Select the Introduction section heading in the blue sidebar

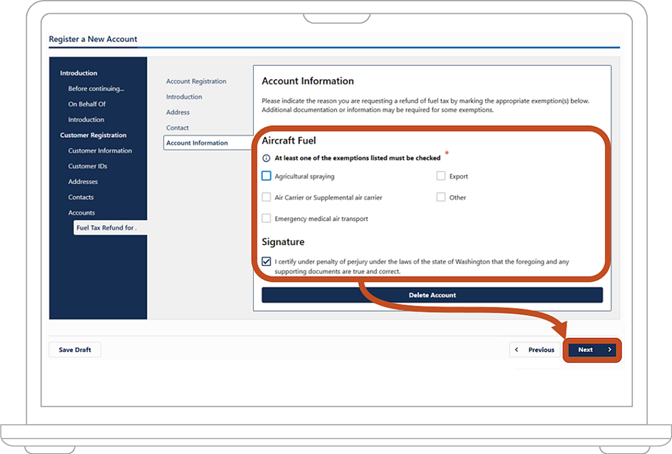coord(78,73)
